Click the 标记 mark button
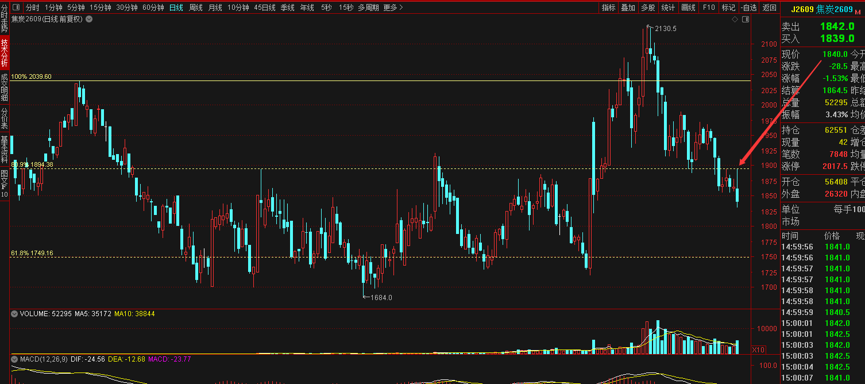 728,8
